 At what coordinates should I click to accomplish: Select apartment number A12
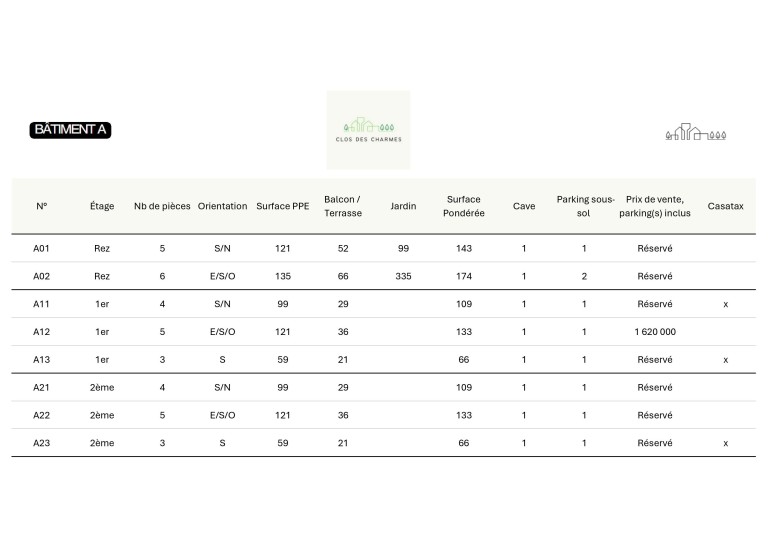[41, 332]
